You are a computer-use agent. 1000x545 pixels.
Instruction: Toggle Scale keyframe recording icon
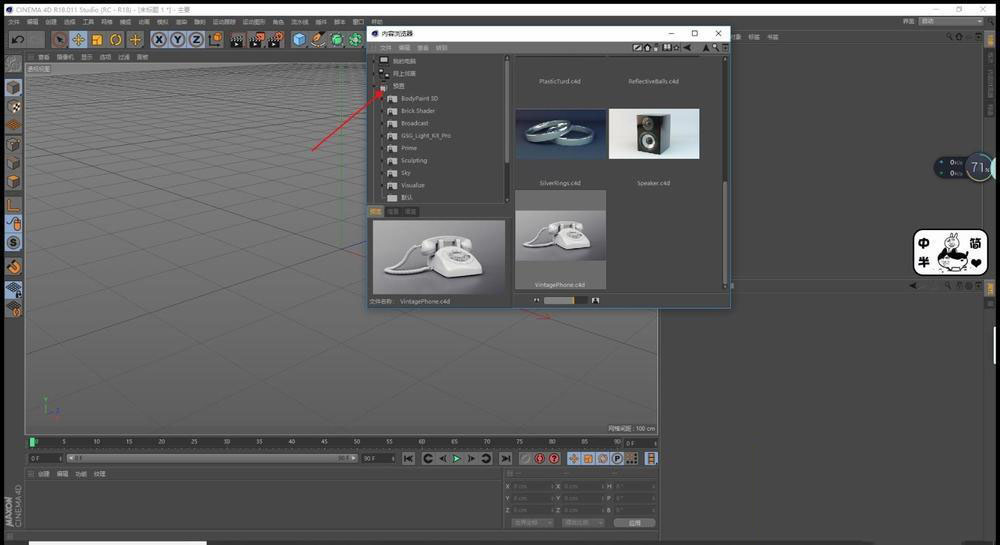pyautogui.click(x=588, y=458)
